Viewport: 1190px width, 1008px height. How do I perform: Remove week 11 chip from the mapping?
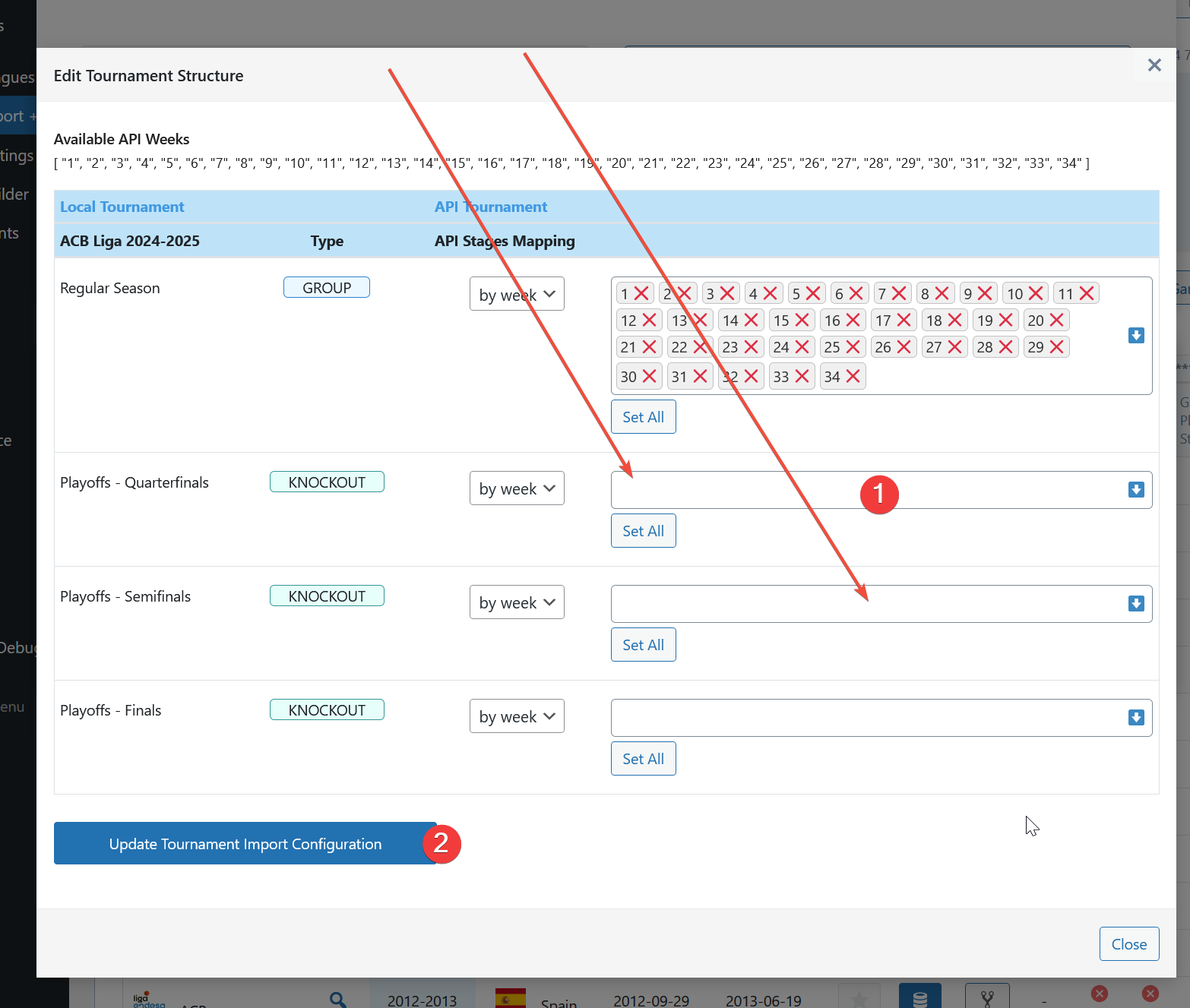pyautogui.click(x=1087, y=293)
